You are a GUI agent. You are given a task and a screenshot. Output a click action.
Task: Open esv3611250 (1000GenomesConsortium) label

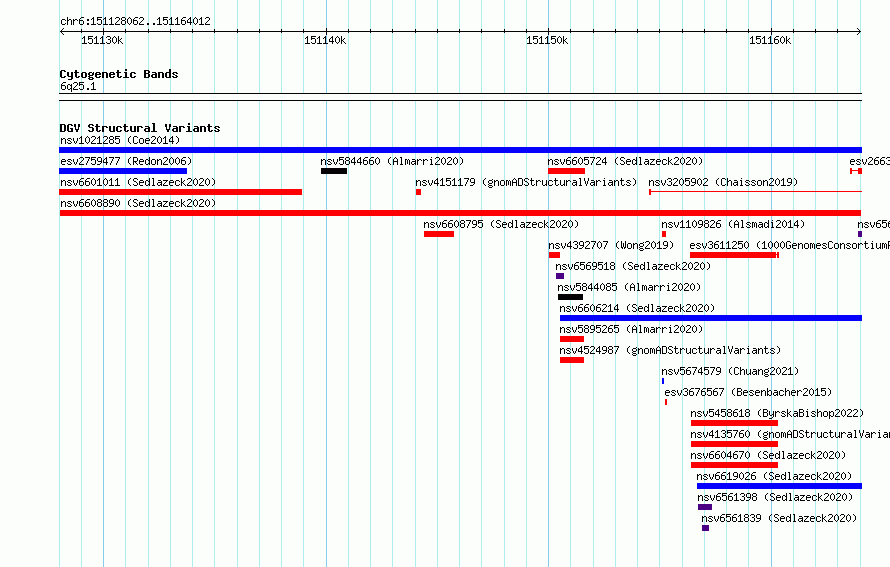790,245
